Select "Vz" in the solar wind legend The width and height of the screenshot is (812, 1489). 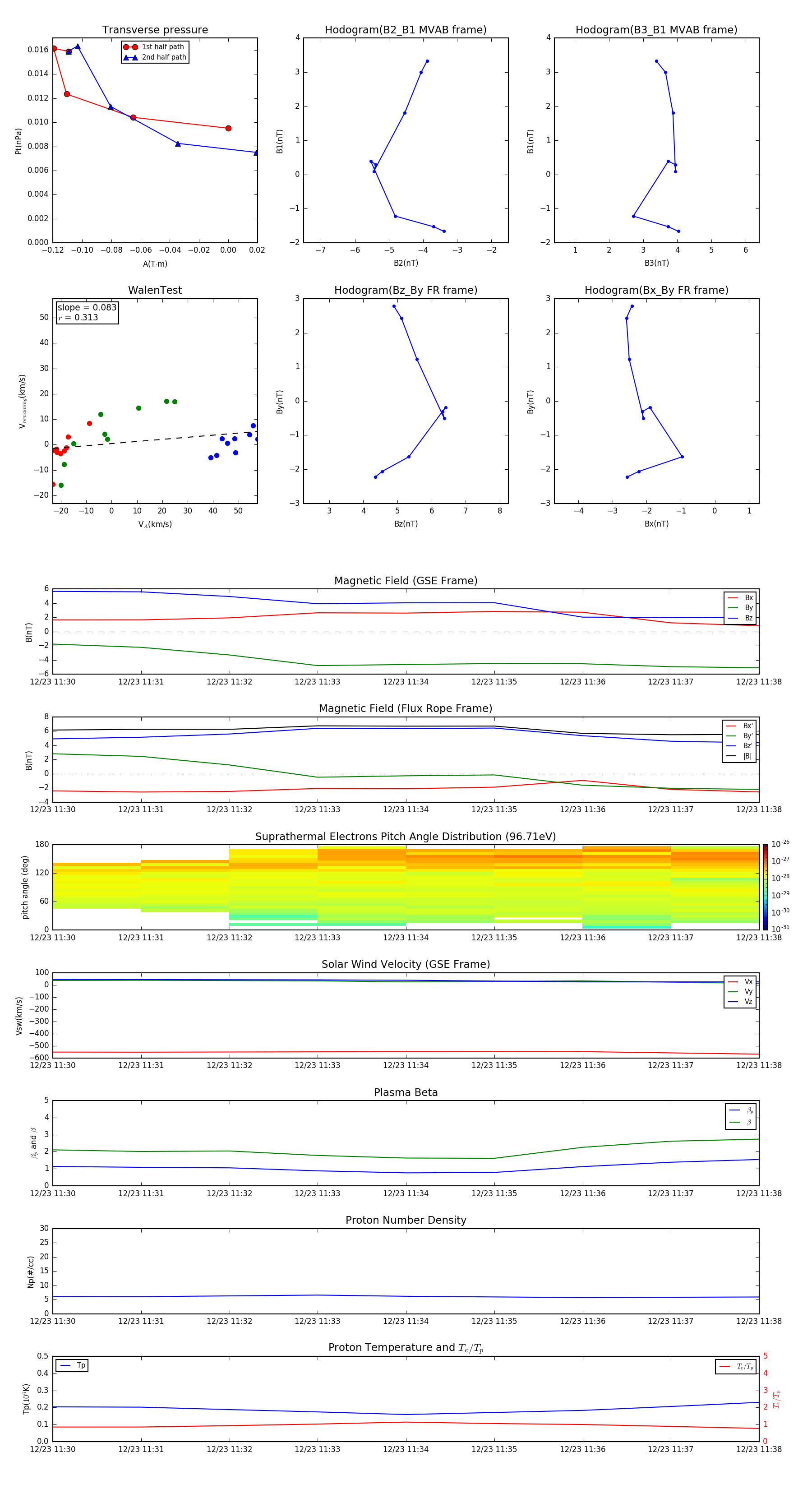(x=740, y=1002)
